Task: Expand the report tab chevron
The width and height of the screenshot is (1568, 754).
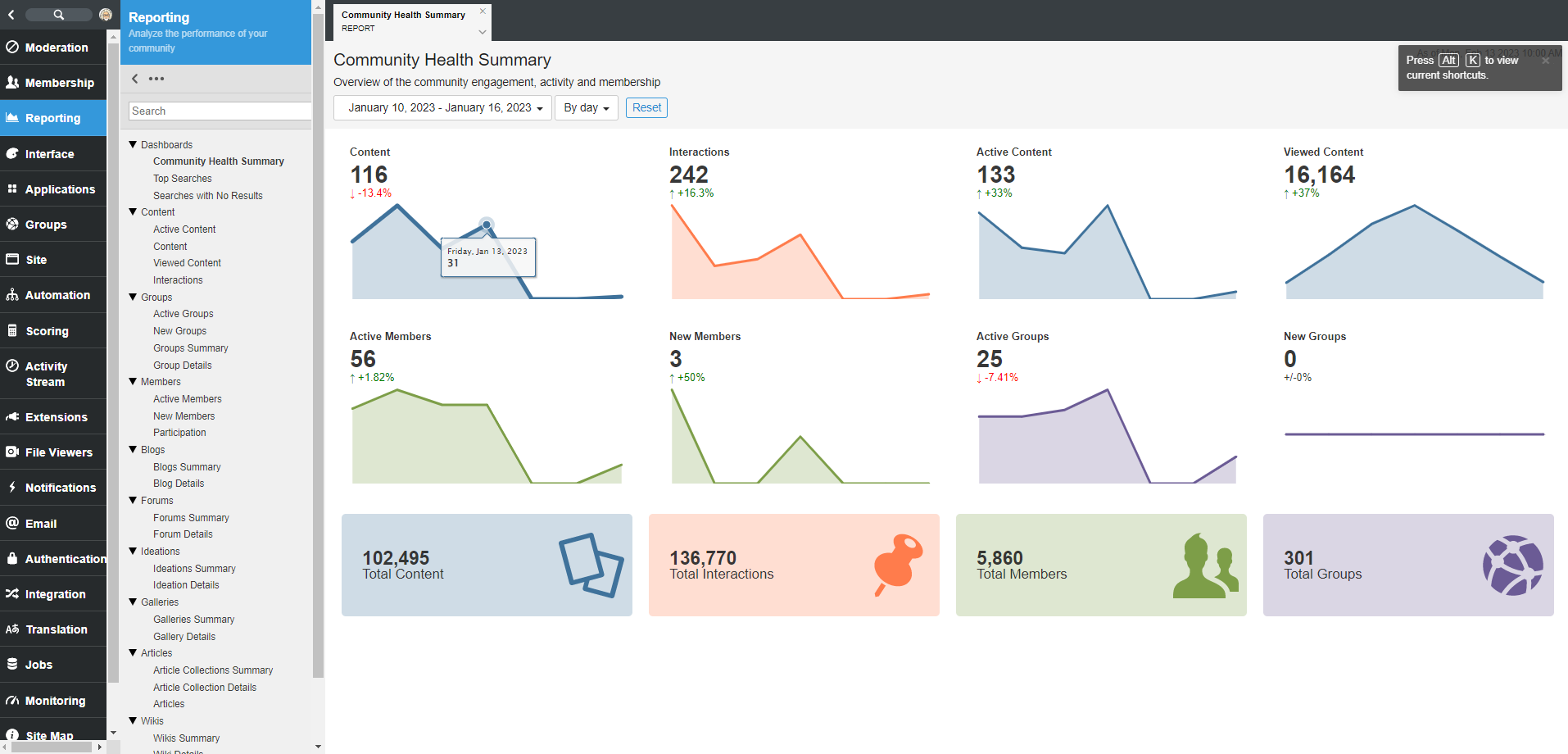Action: click(483, 32)
